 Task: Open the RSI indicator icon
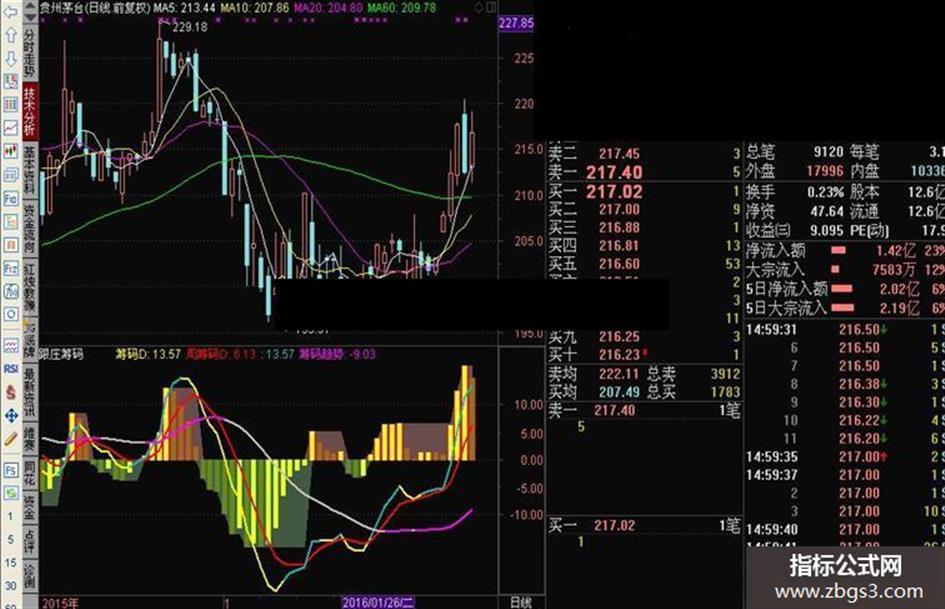(10, 368)
